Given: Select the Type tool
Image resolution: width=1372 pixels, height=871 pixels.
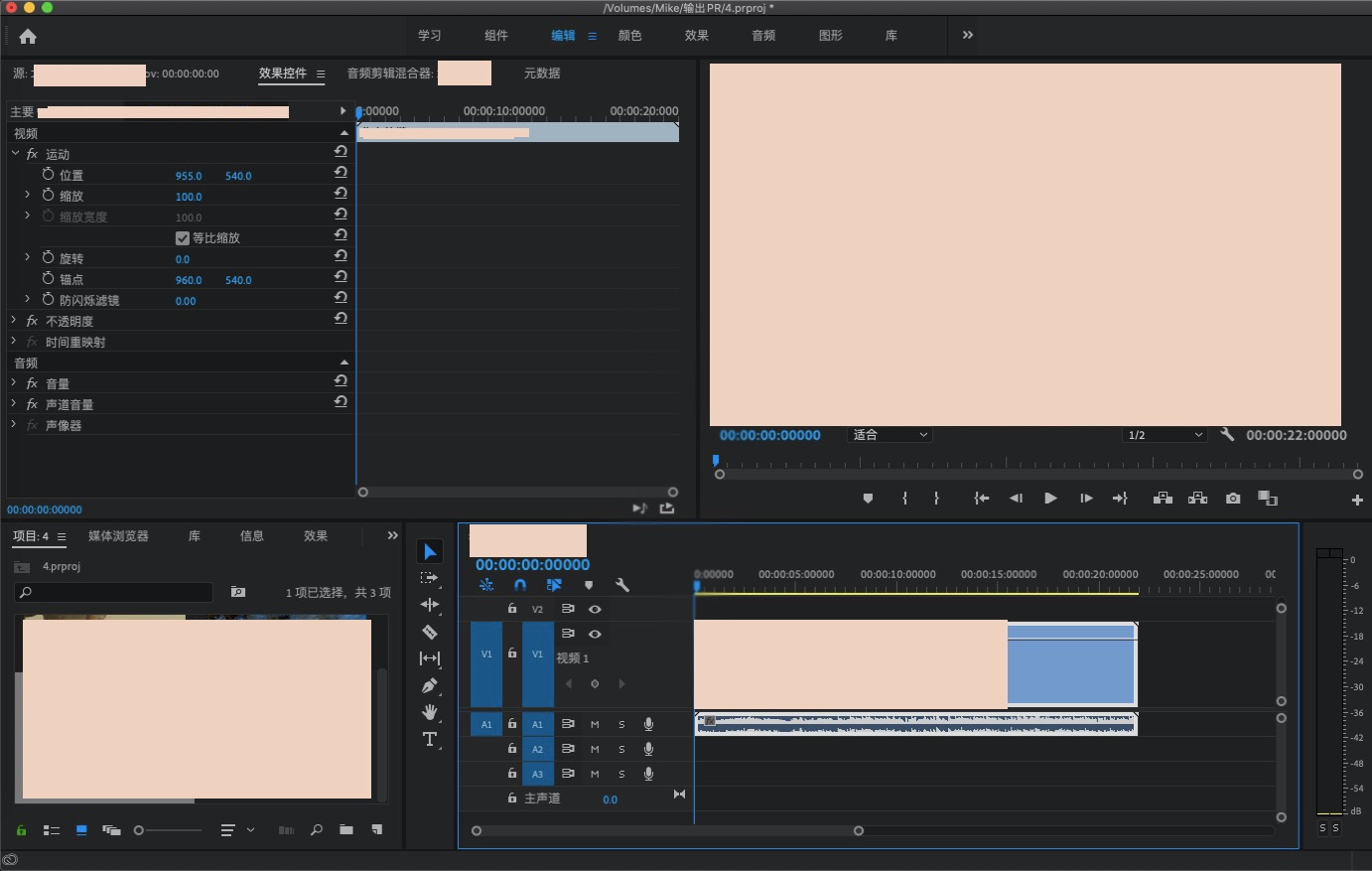Looking at the screenshot, I should [430, 739].
